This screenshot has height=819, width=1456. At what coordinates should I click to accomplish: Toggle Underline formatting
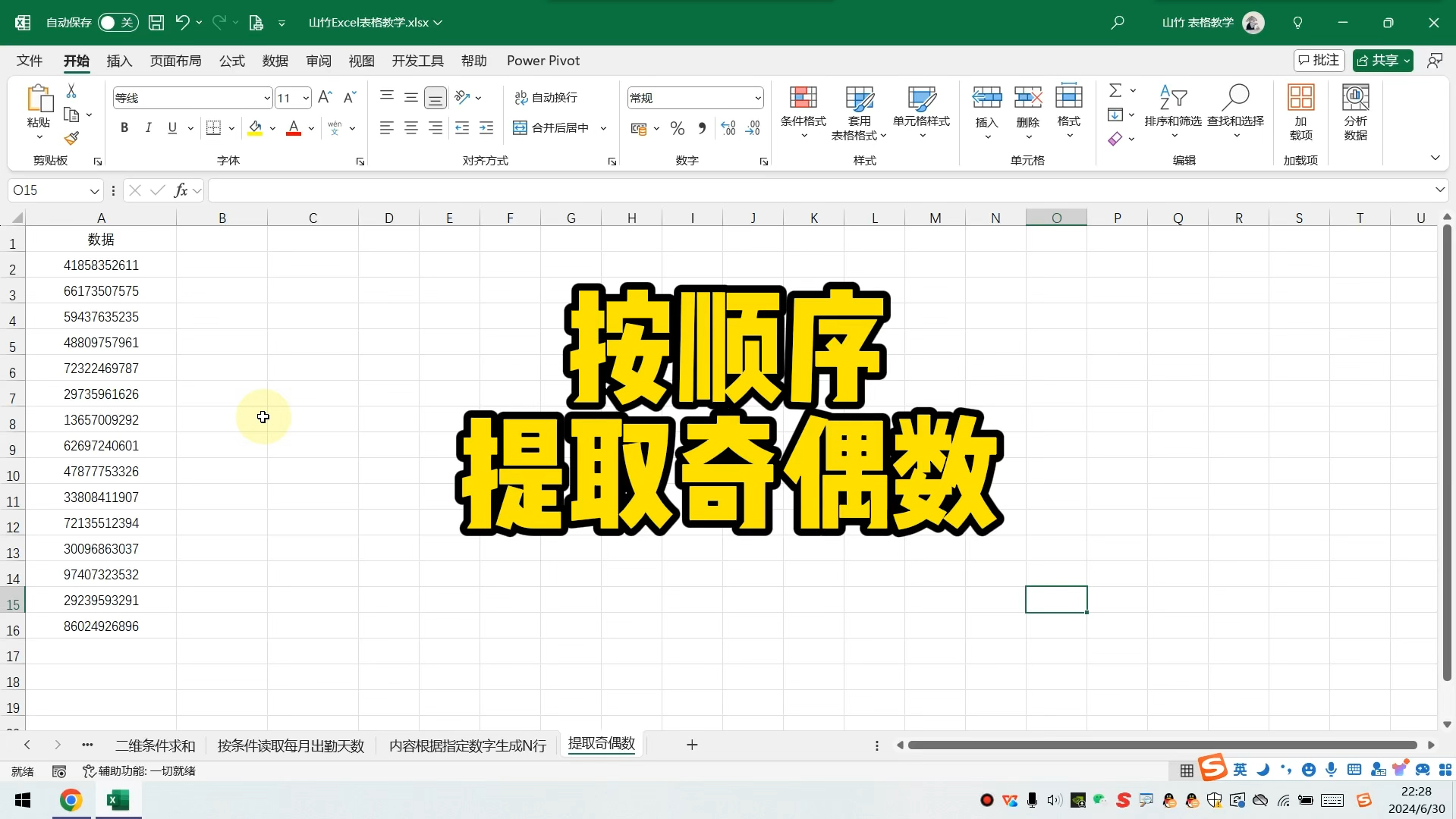[173, 128]
